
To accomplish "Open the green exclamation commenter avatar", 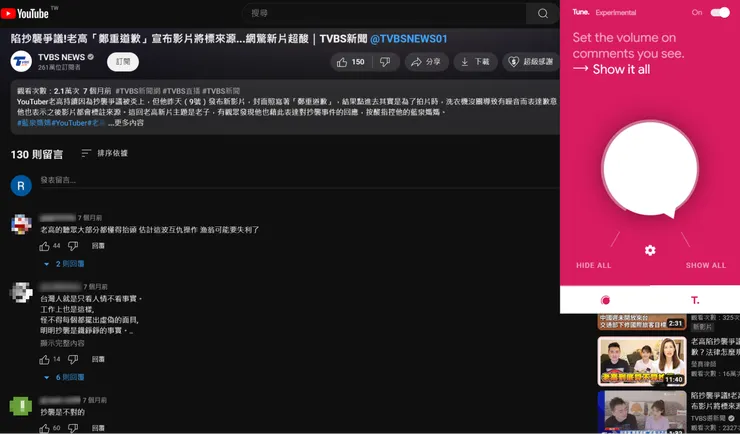I will coord(21,406).
